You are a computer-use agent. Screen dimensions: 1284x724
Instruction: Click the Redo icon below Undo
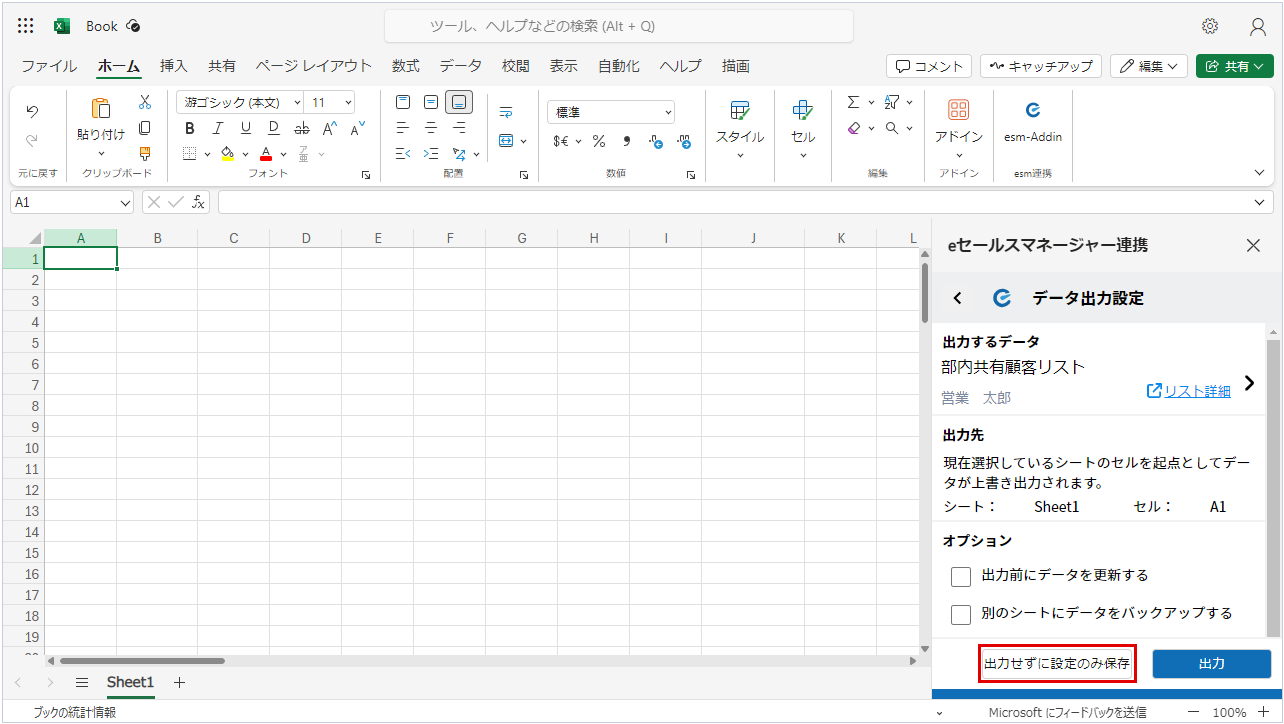[x=32, y=141]
